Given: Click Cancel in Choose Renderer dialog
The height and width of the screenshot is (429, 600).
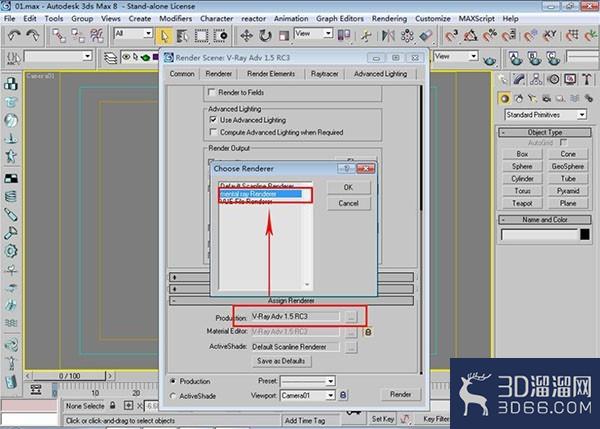Looking at the screenshot, I should [348, 203].
